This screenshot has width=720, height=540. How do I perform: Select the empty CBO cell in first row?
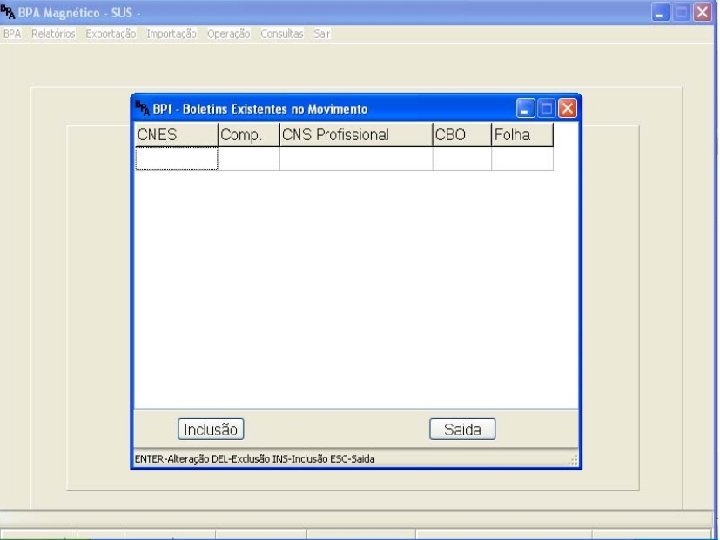pos(462,158)
